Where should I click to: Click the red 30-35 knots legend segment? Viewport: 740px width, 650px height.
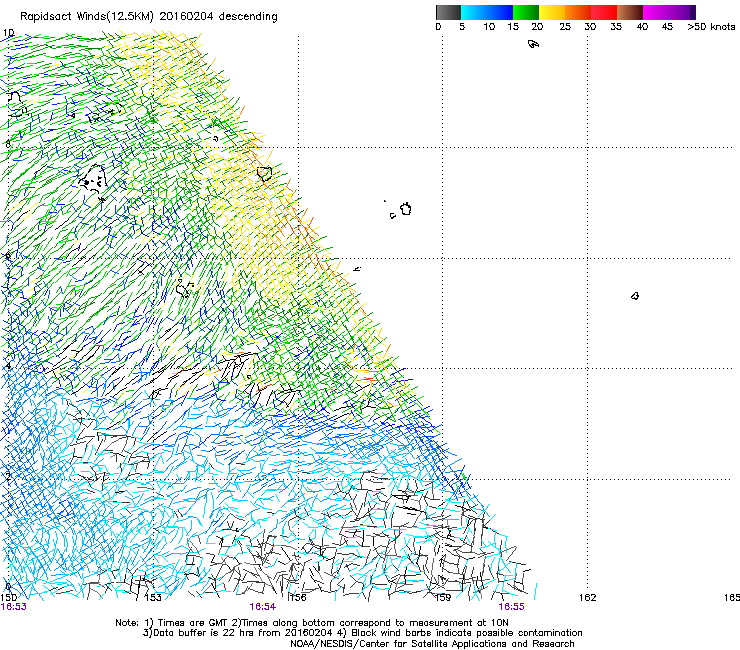(604, 12)
